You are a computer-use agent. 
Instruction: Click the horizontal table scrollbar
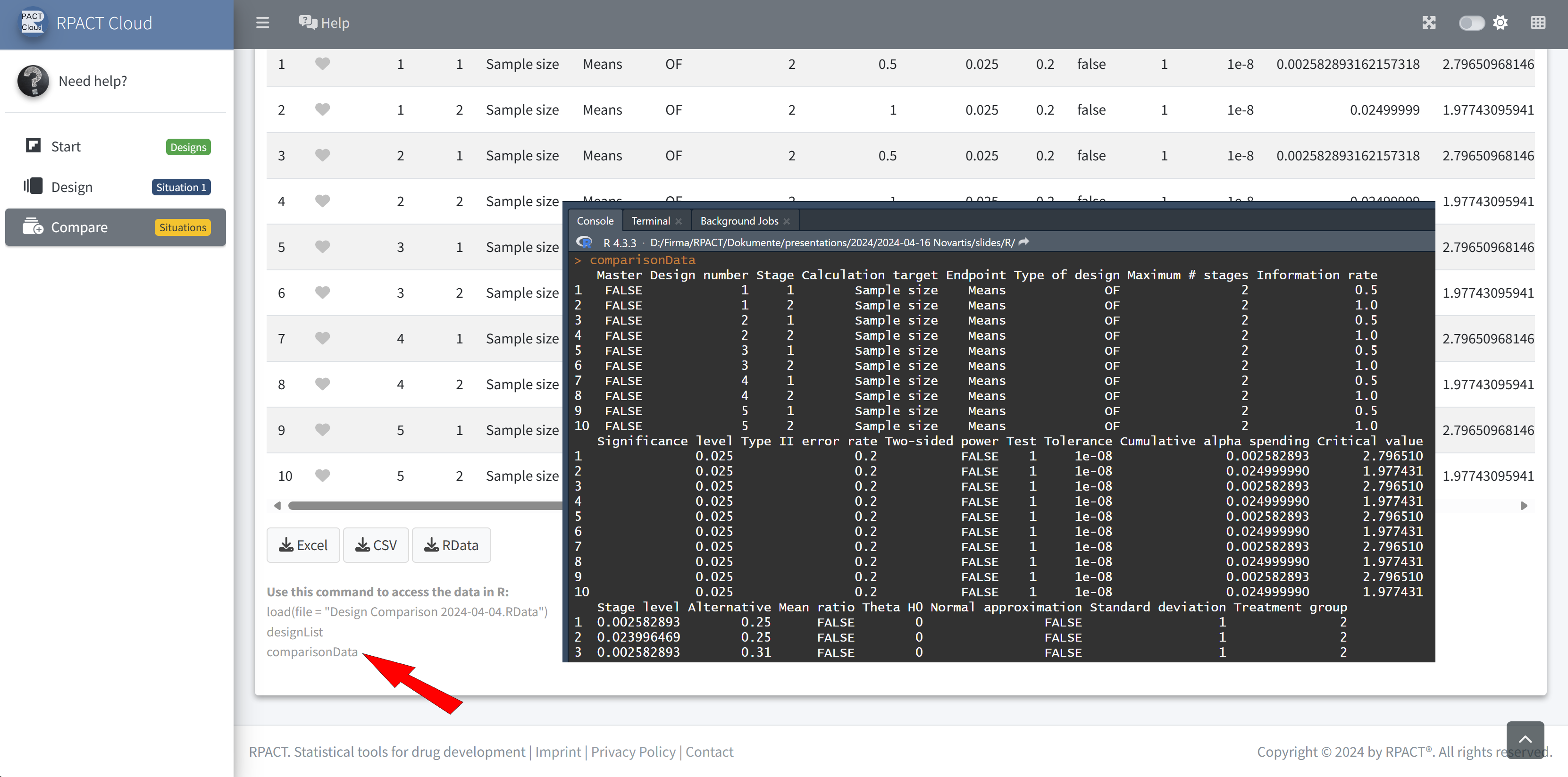(x=426, y=506)
